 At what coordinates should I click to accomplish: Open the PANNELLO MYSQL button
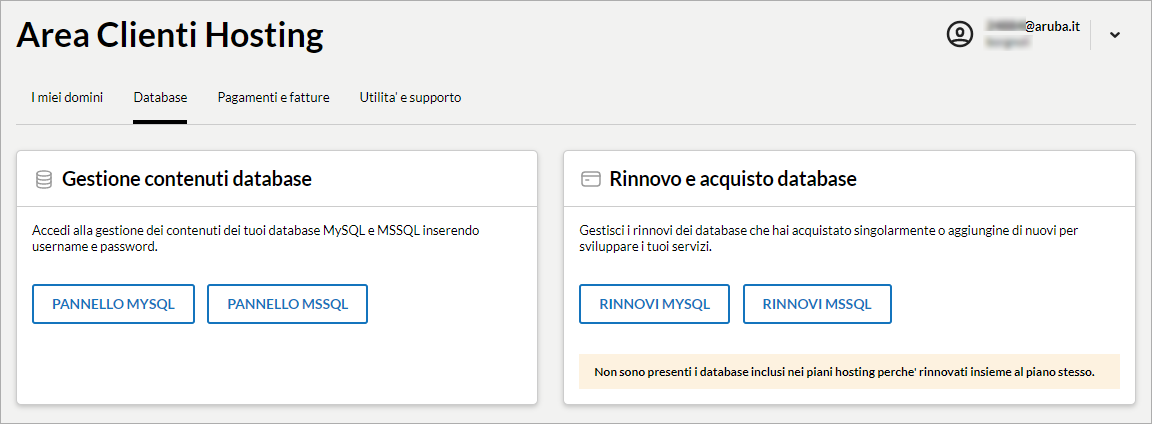click(113, 304)
